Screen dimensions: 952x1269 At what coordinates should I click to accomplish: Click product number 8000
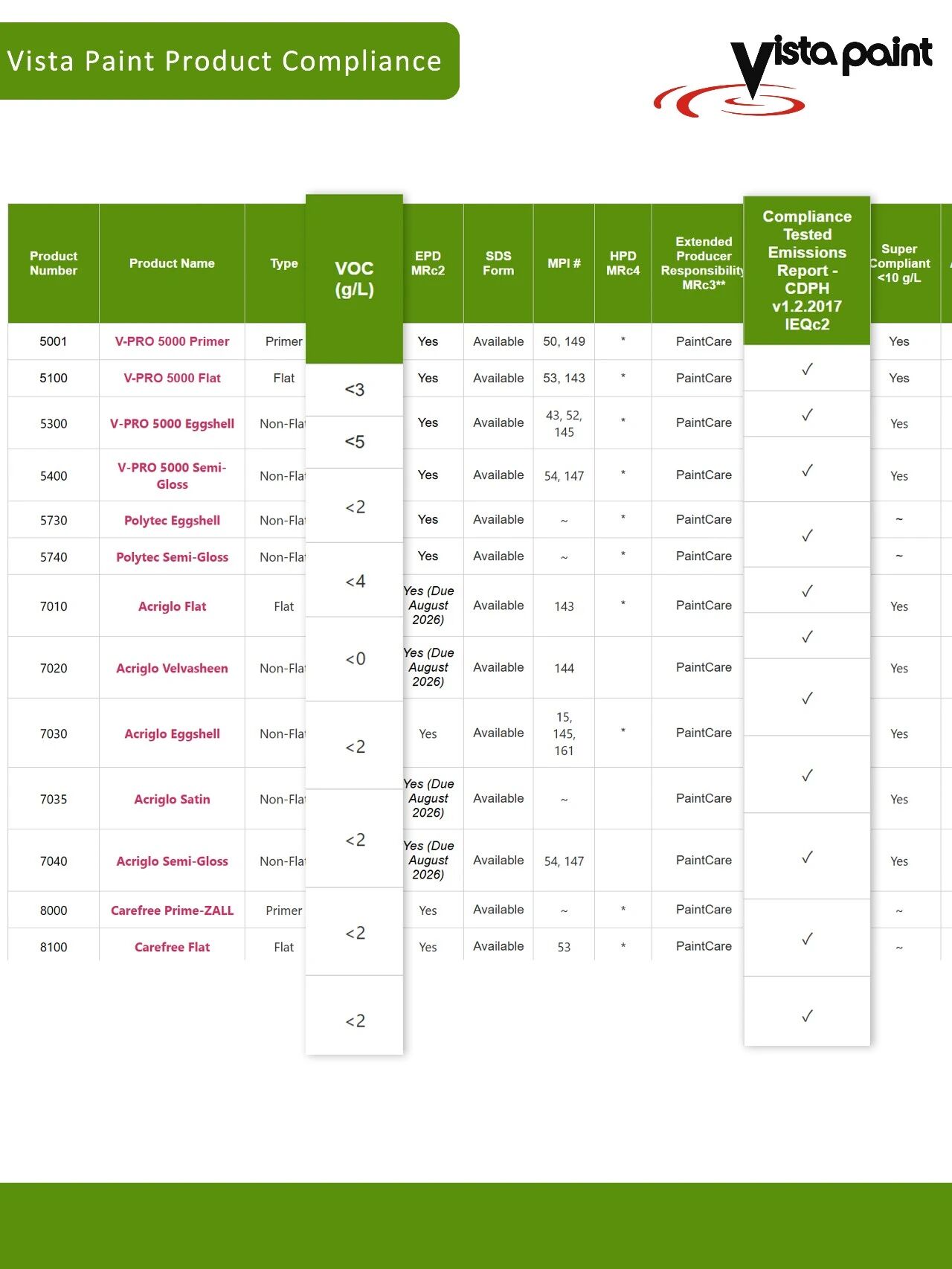(54, 910)
